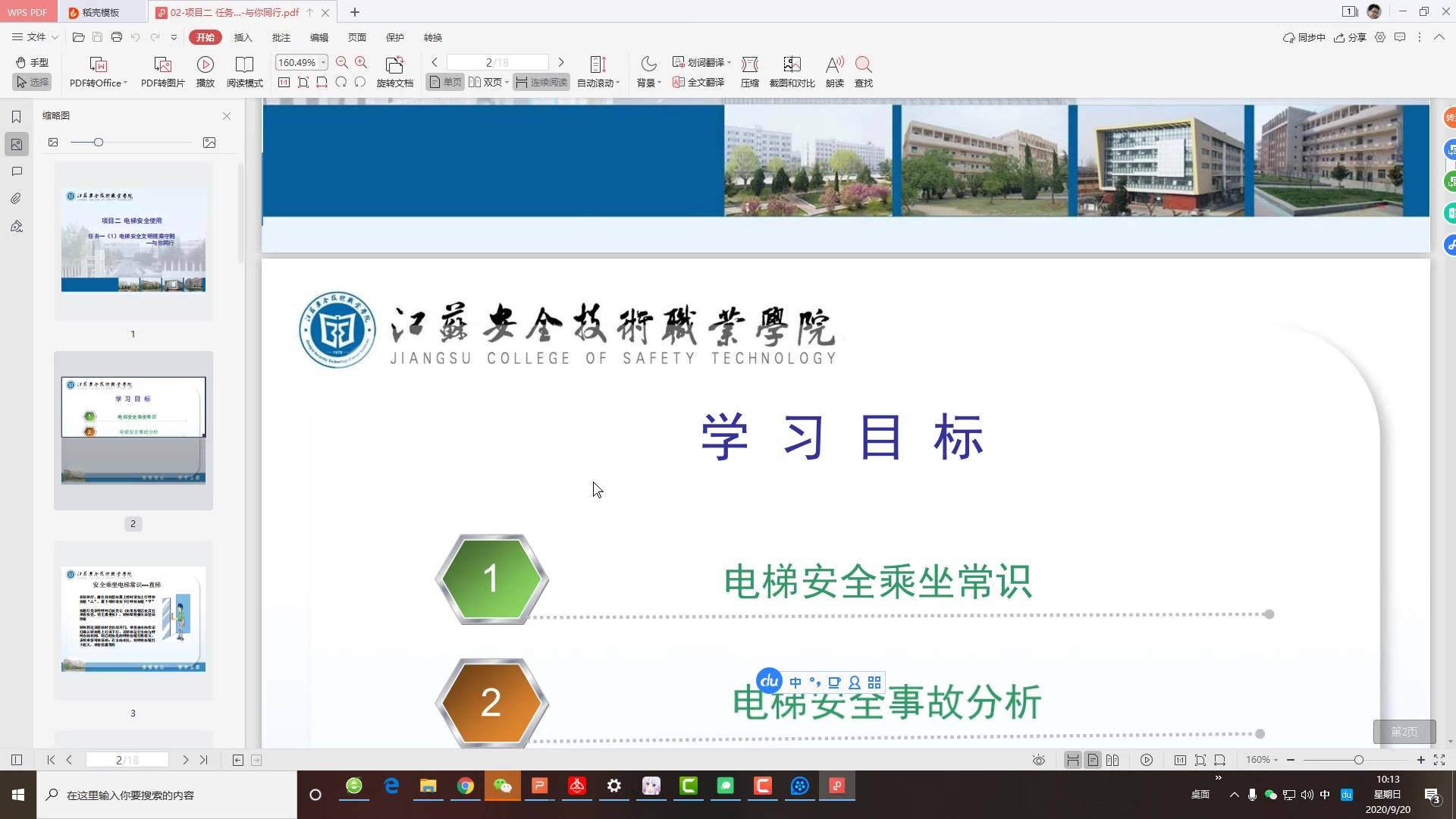Open the 插入 ribbon tab
The width and height of the screenshot is (1456, 819).
(243, 37)
